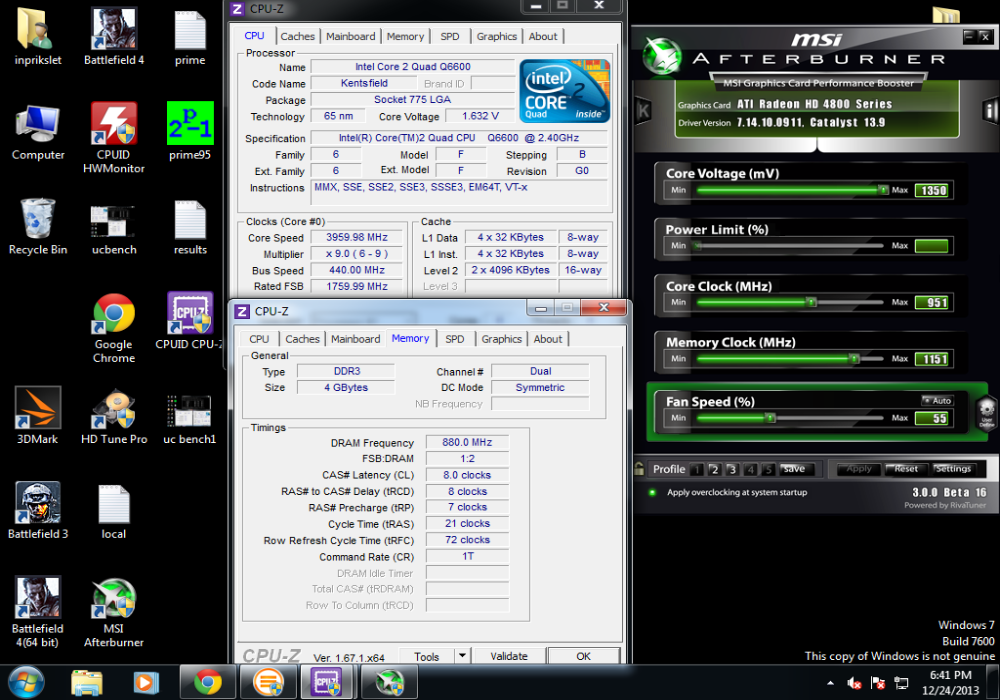The width and height of the screenshot is (1000, 700).
Task: Launch Battlefield 4 desktop shortcut
Action: coord(114,36)
